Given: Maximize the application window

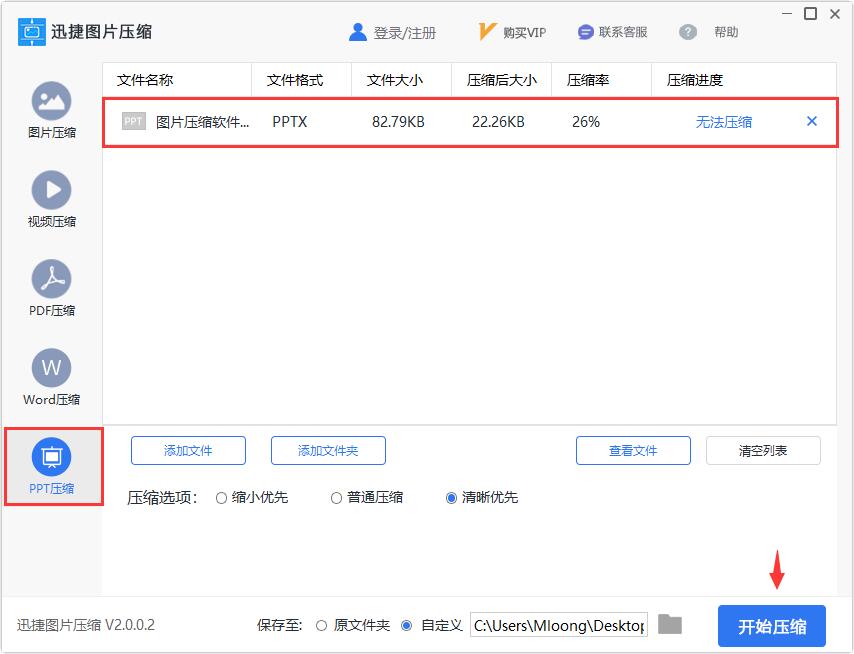Looking at the screenshot, I should coord(810,13).
